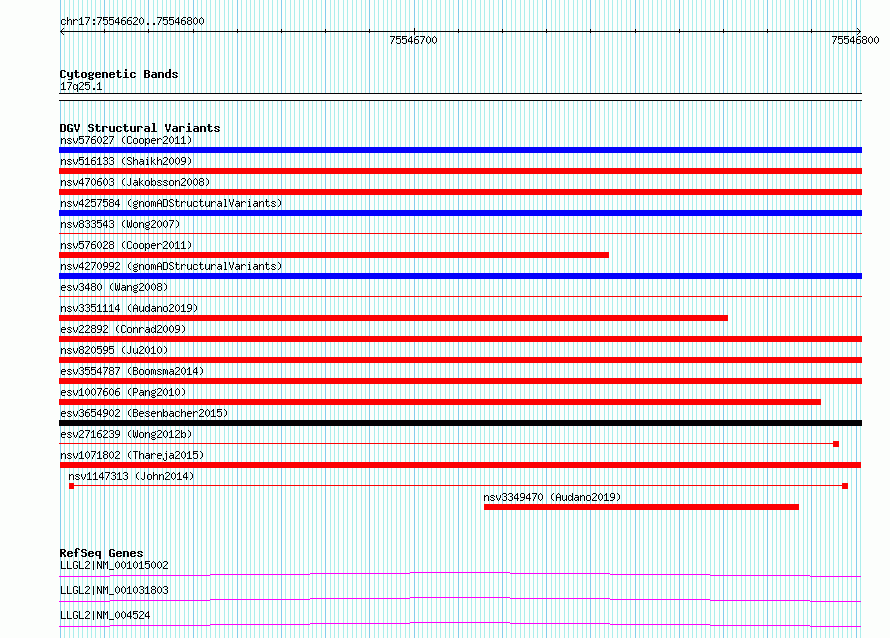Click esv2716239 (Wong2012b) variant label
The height and width of the screenshot is (638, 890).
click(x=126, y=434)
